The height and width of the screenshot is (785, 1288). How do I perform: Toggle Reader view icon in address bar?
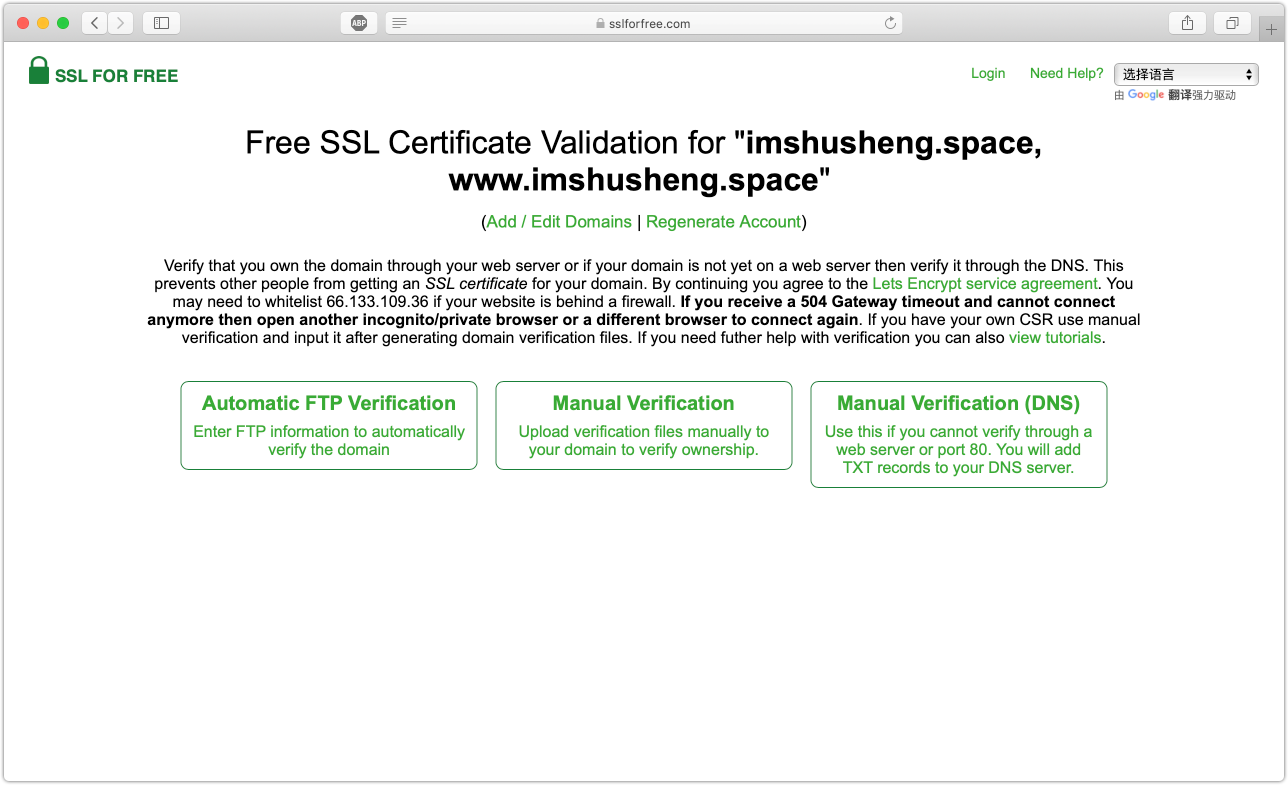pyautogui.click(x=400, y=23)
